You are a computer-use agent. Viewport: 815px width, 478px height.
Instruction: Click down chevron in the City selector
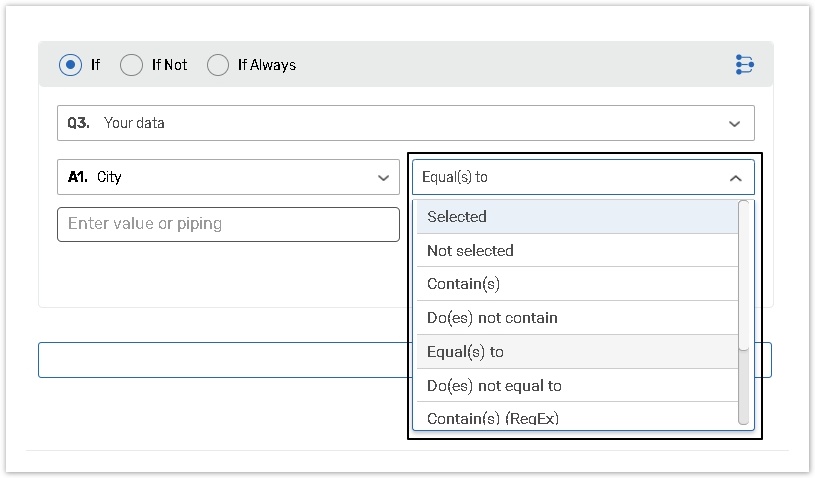tap(382, 178)
